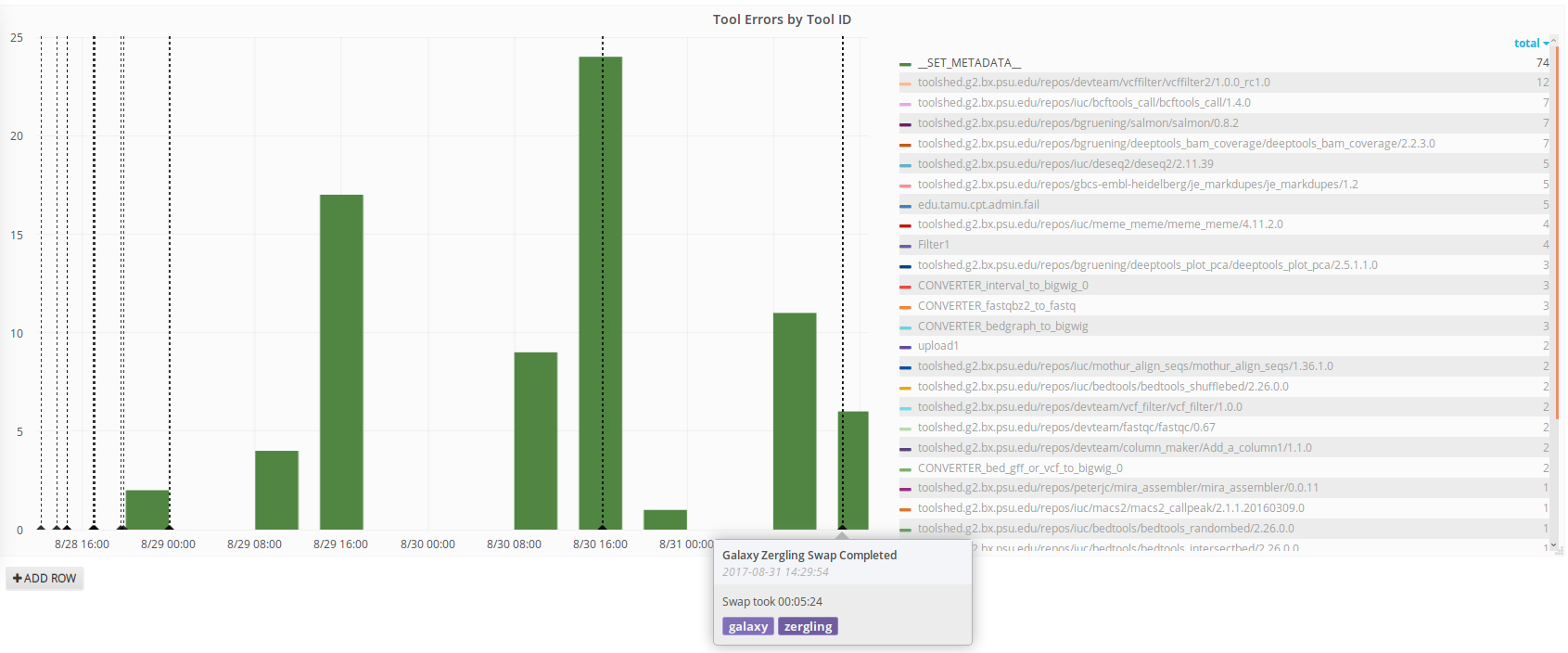This screenshot has width=1568, height=653.
Task: Toggle Filter1 legend entry
Action: (934, 245)
